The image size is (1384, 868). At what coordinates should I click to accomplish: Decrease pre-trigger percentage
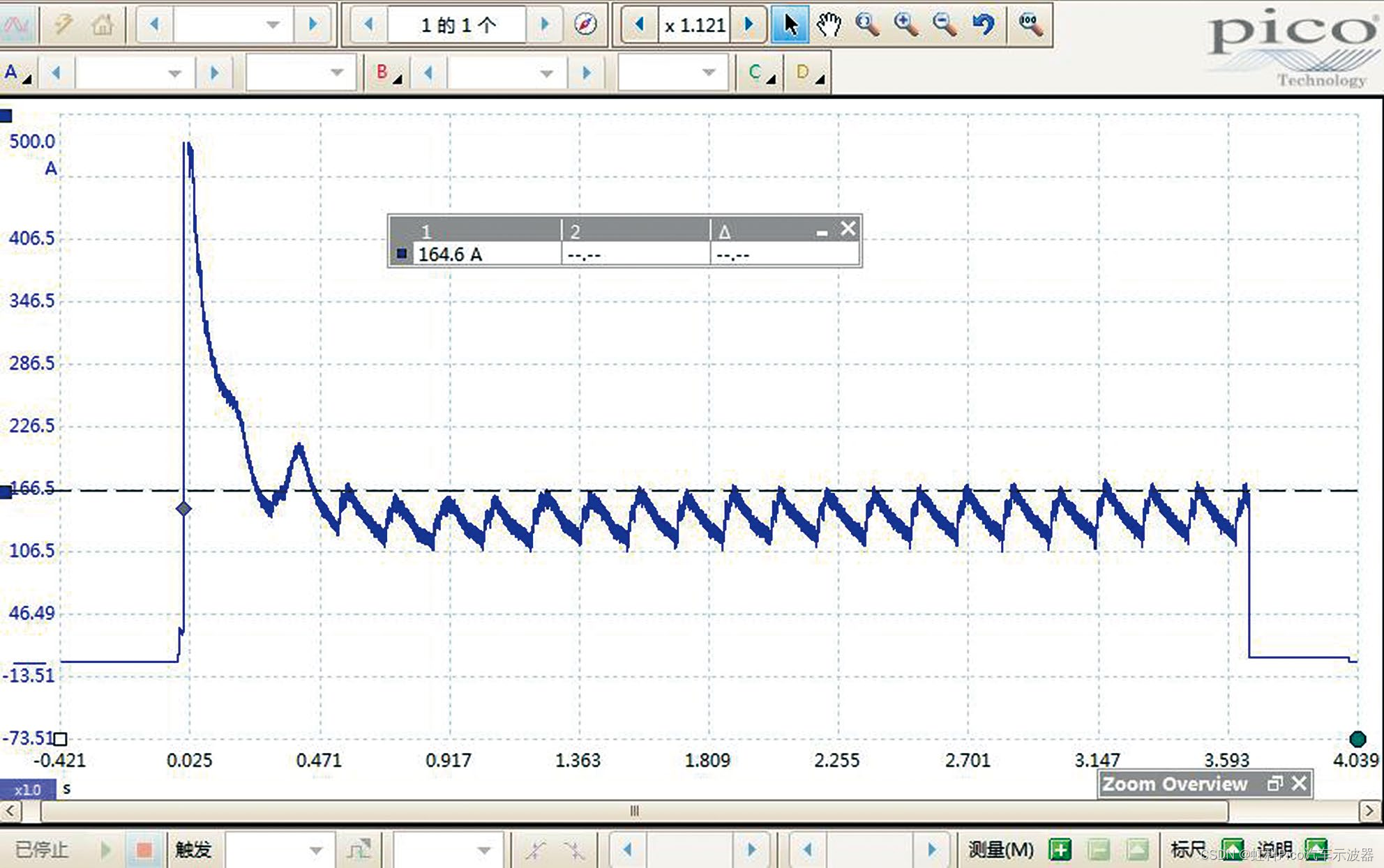click(808, 850)
